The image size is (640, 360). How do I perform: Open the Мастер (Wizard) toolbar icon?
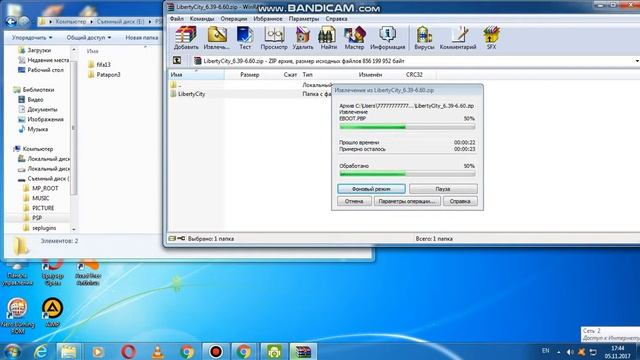tap(354, 38)
